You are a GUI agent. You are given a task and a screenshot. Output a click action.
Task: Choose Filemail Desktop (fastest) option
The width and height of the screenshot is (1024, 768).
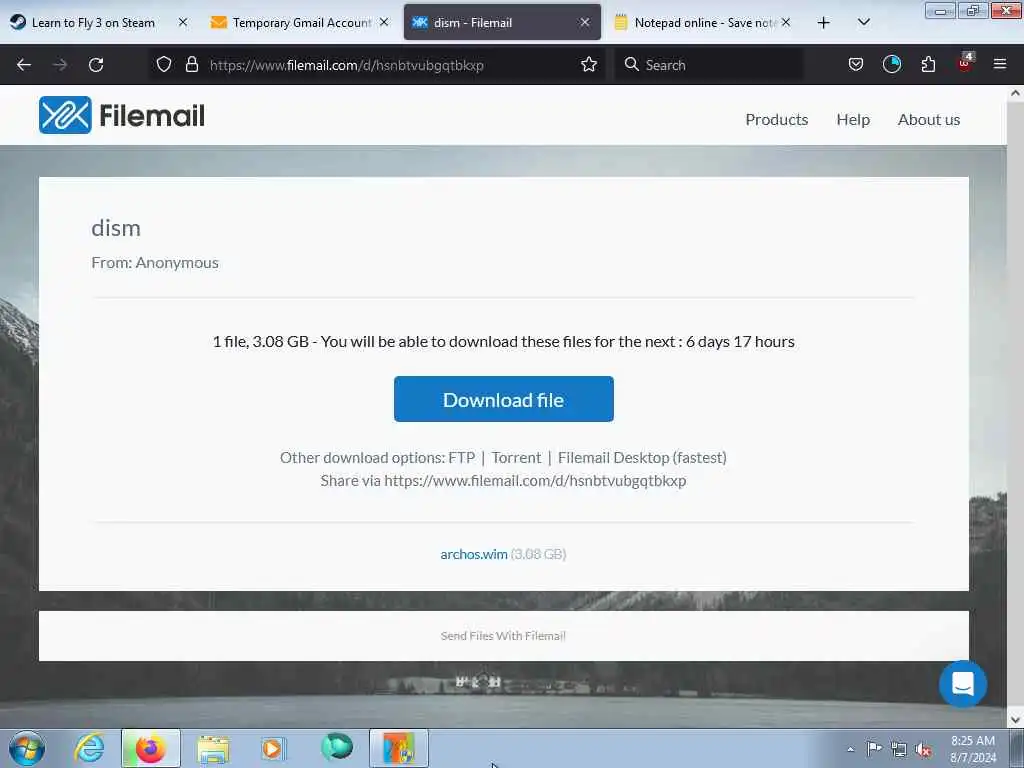click(642, 458)
